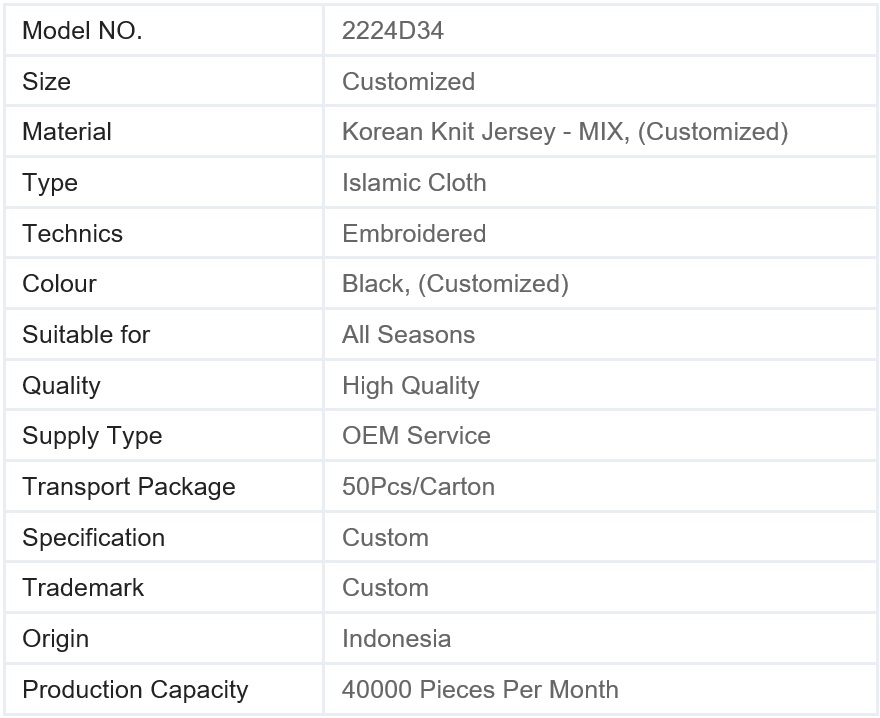Select the Embroidered value
Image resolution: width=880 pixels, height=718 pixels.
[x=414, y=234]
